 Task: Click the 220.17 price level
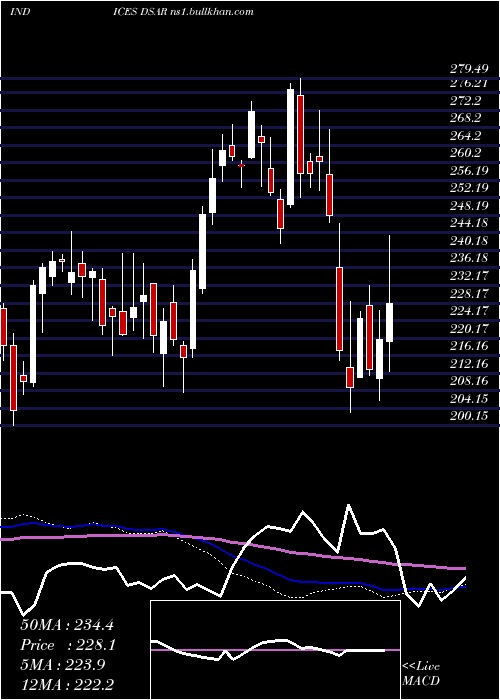[469, 329]
